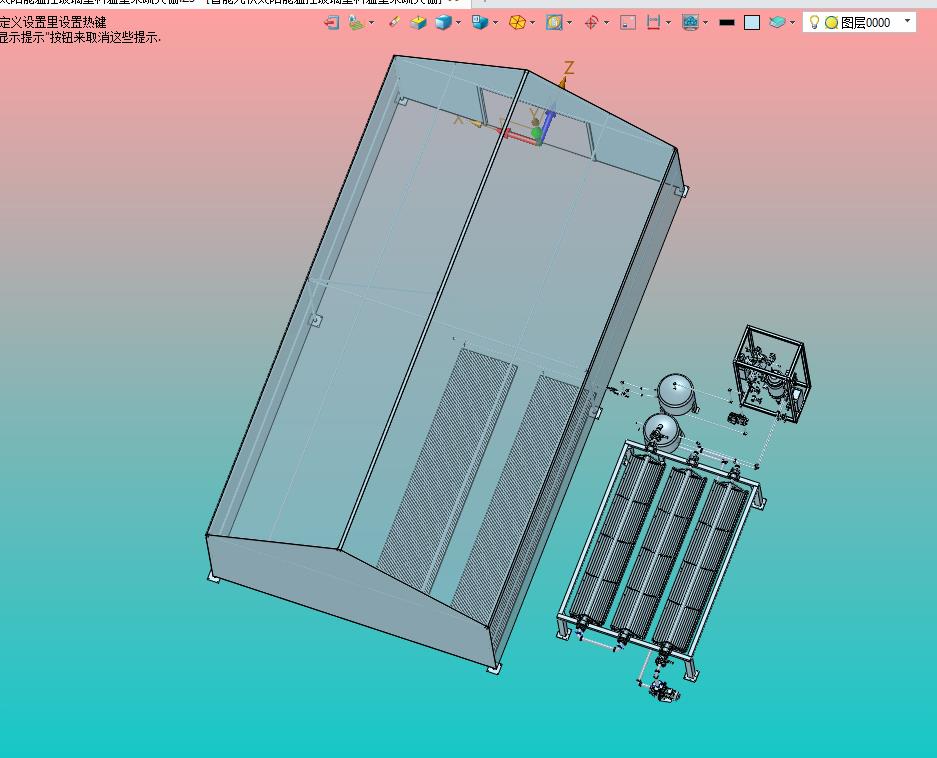This screenshot has width=937, height=758.
Task: Click the red crosshair target icon
Action: click(x=592, y=23)
